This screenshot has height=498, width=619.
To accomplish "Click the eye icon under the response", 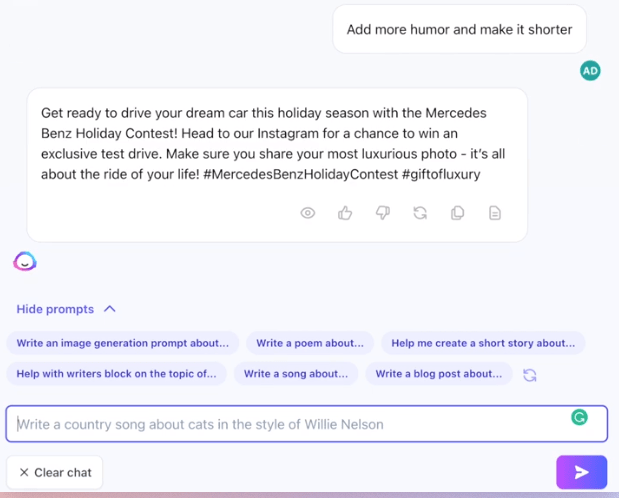I will pos(308,213).
